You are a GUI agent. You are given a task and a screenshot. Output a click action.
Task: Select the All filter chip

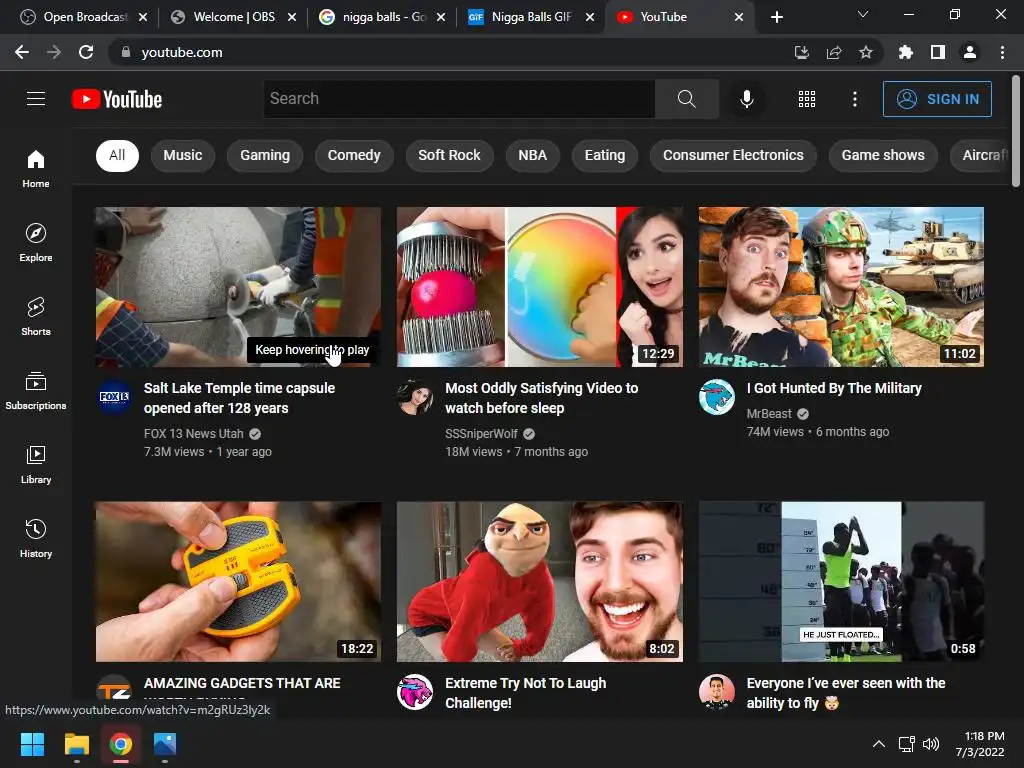click(x=117, y=155)
